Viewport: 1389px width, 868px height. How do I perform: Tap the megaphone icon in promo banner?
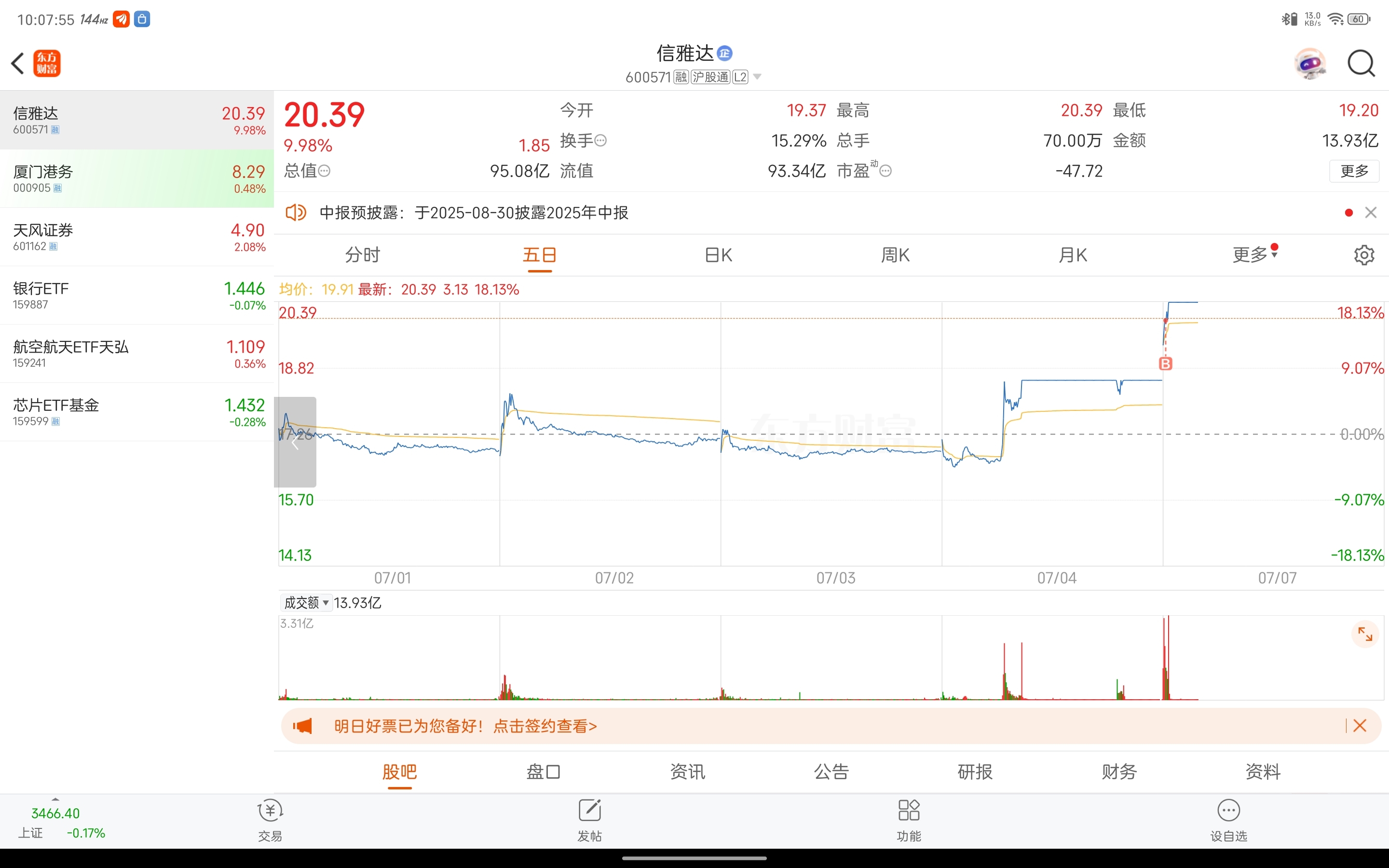(x=302, y=726)
